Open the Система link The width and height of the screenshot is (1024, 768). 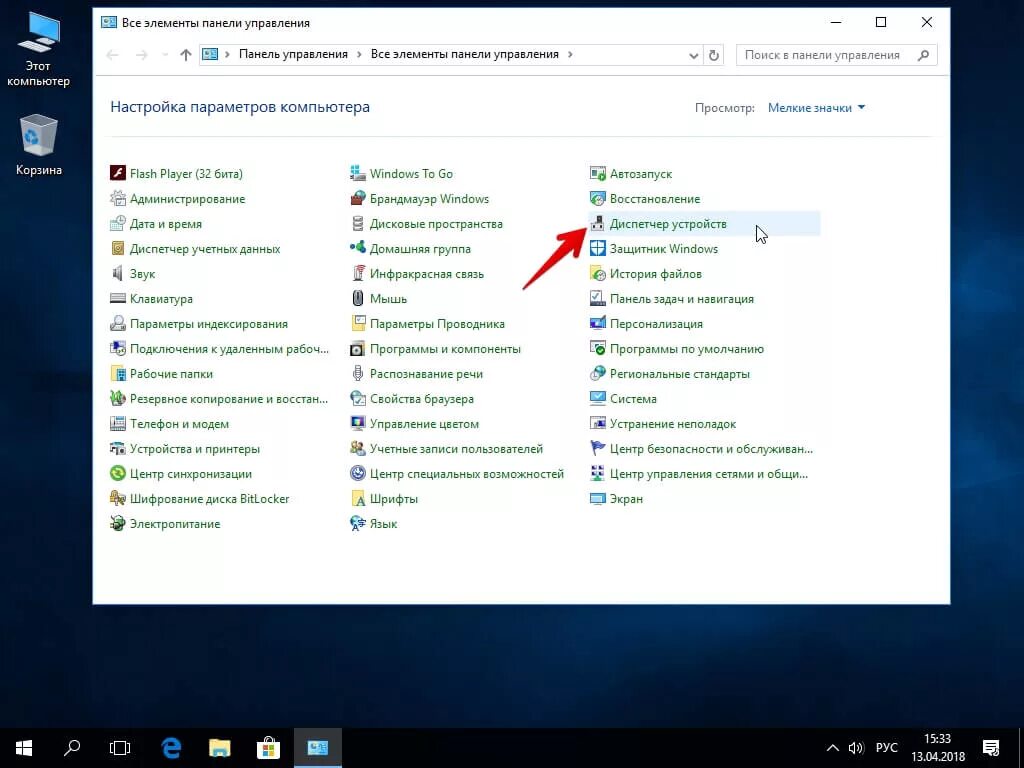[633, 399]
